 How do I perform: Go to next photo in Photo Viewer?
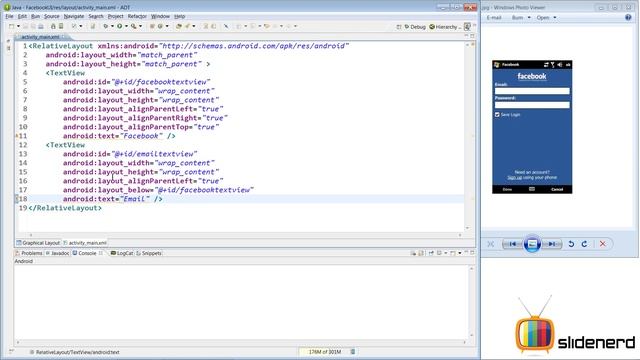click(x=551, y=244)
